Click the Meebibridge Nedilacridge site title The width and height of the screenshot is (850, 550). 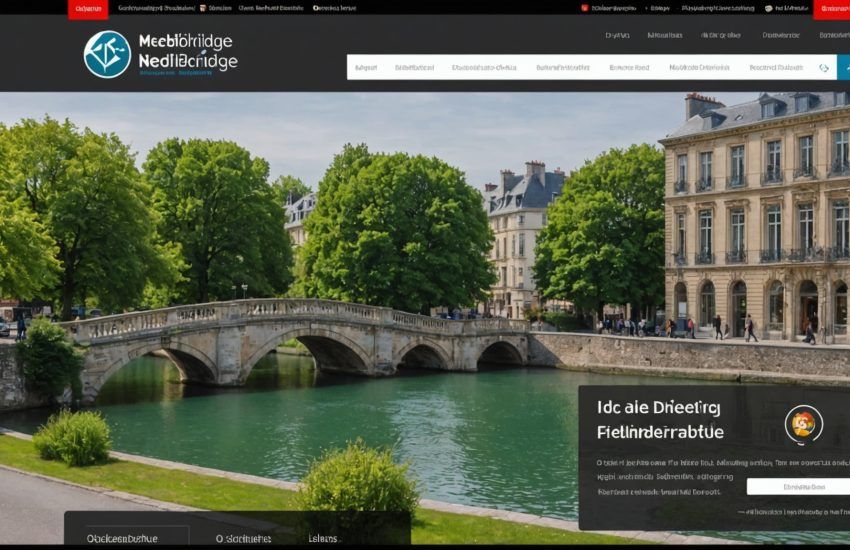point(188,51)
